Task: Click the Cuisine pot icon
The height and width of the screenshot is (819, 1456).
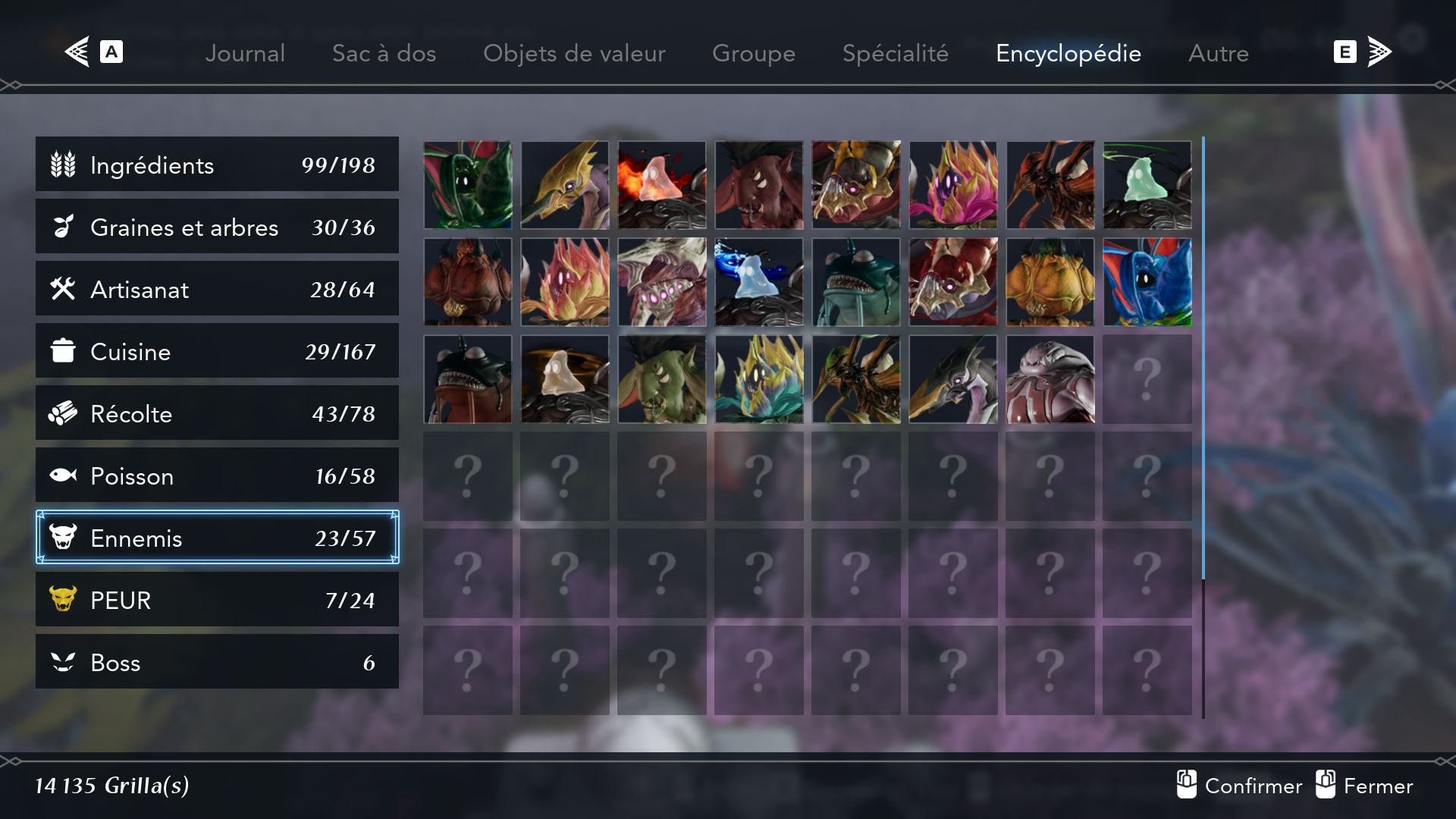Action: point(63,351)
